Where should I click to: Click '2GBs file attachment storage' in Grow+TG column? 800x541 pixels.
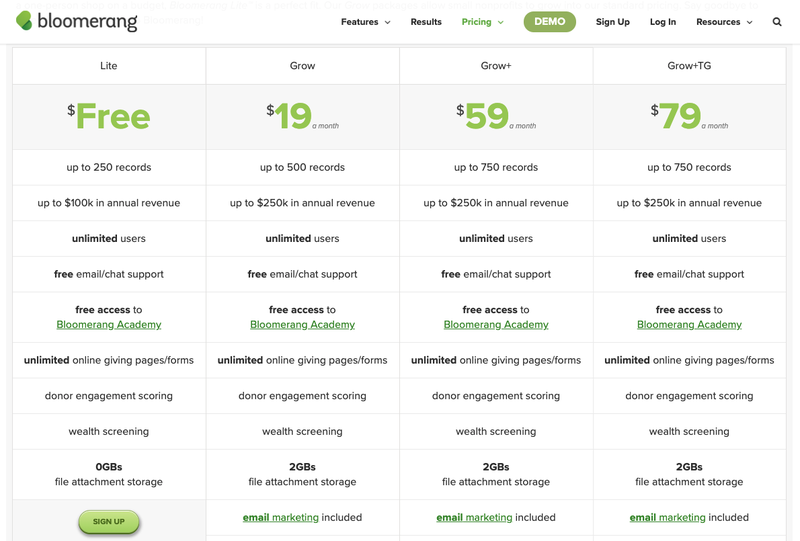tap(689, 474)
